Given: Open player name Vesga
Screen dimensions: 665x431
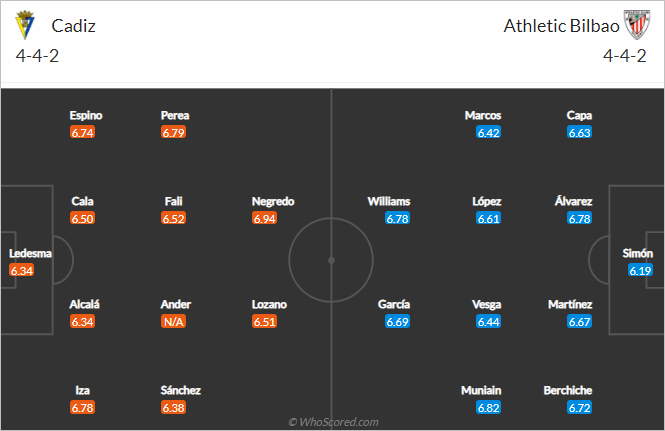Looking at the screenshot, I should [487, 304].
